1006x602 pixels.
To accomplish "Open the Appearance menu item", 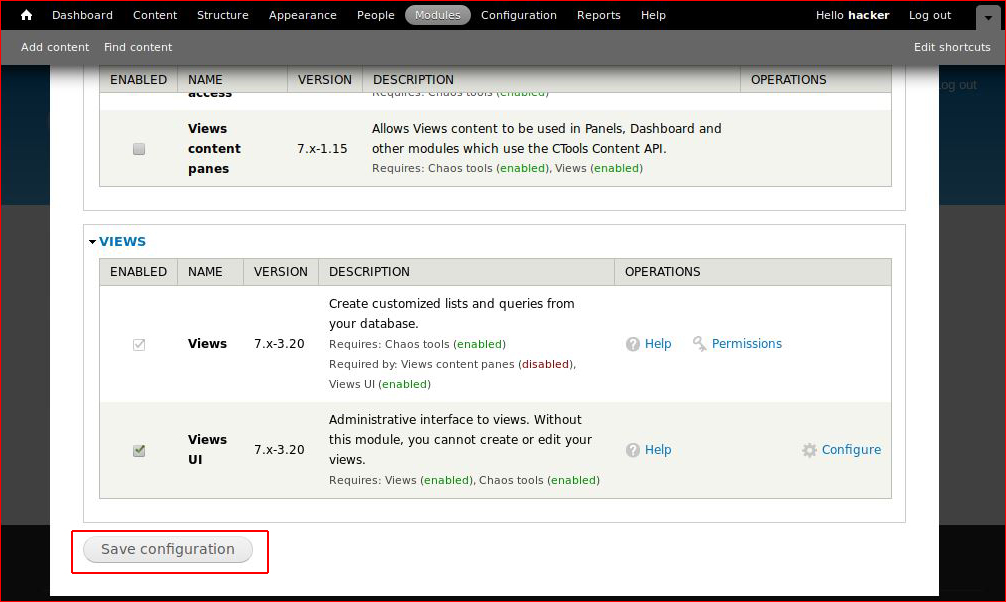I will click(x=302, y=15).
